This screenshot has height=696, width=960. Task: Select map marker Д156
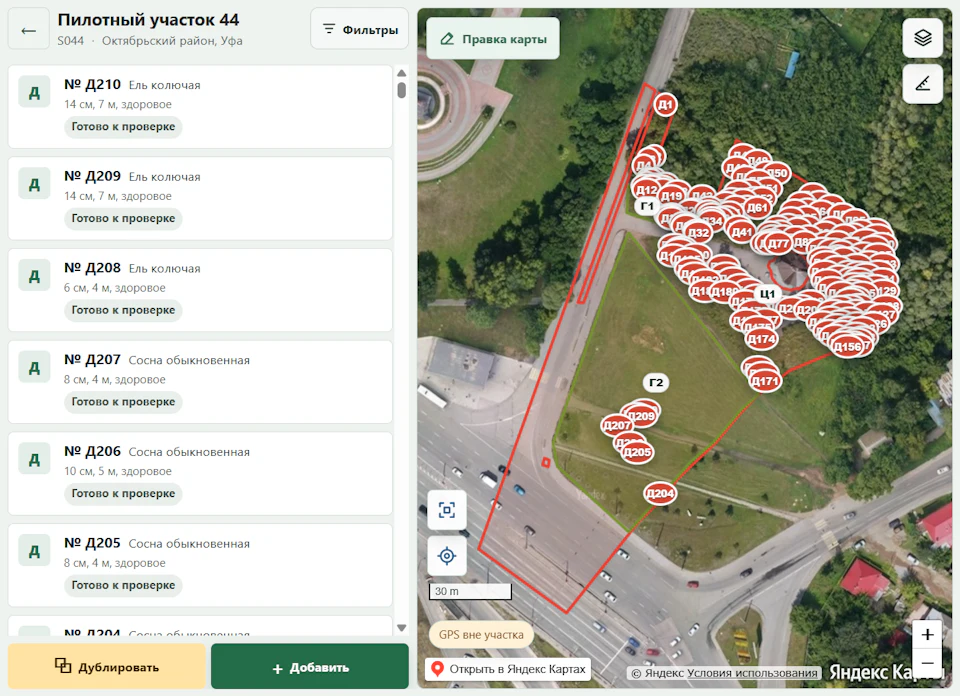(x=848, y=346)
